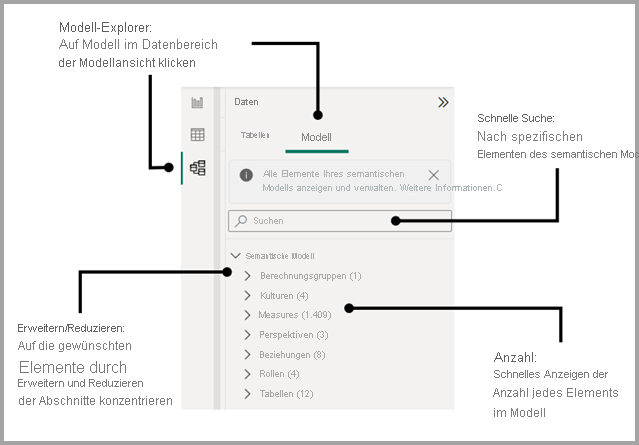
Task: Expand Perspektiven (3) chevron
Action: coord(247,335)
